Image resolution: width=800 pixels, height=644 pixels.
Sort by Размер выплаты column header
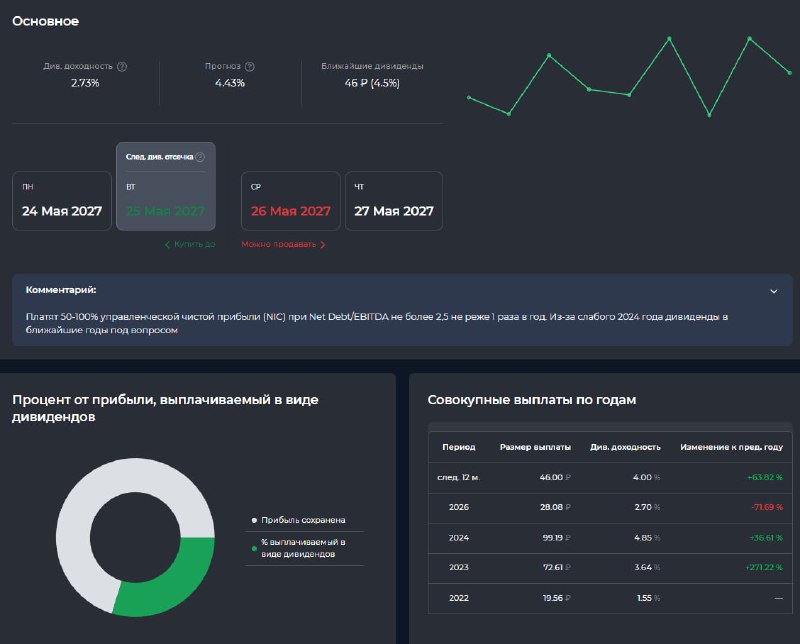pyautogui.click(x=535, y=447)
